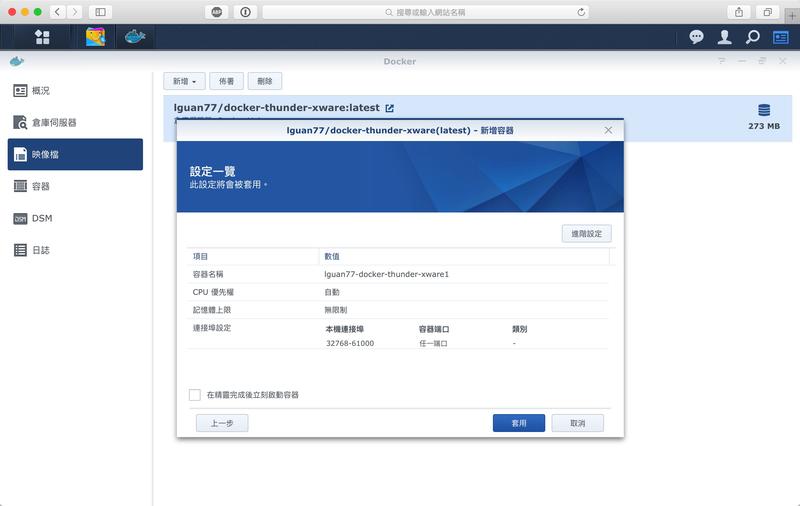
Task: Open DSM notifications chat bubble icon
Action: [697, 37]
